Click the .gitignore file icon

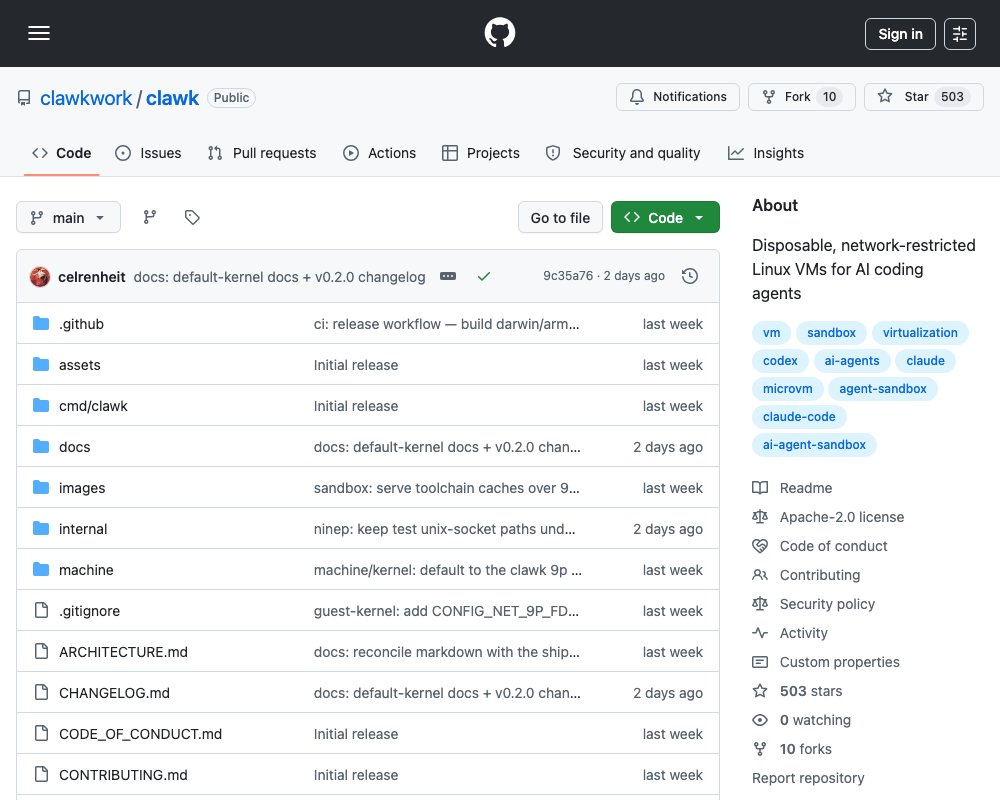point(41,611)
